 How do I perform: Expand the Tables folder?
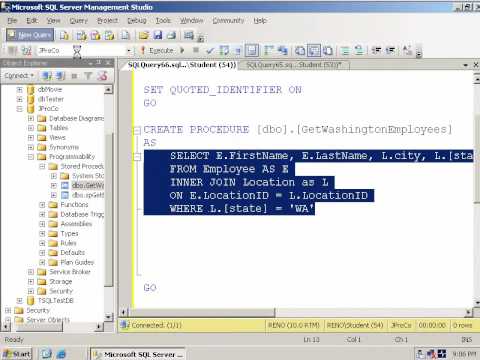tap(31, 128)
